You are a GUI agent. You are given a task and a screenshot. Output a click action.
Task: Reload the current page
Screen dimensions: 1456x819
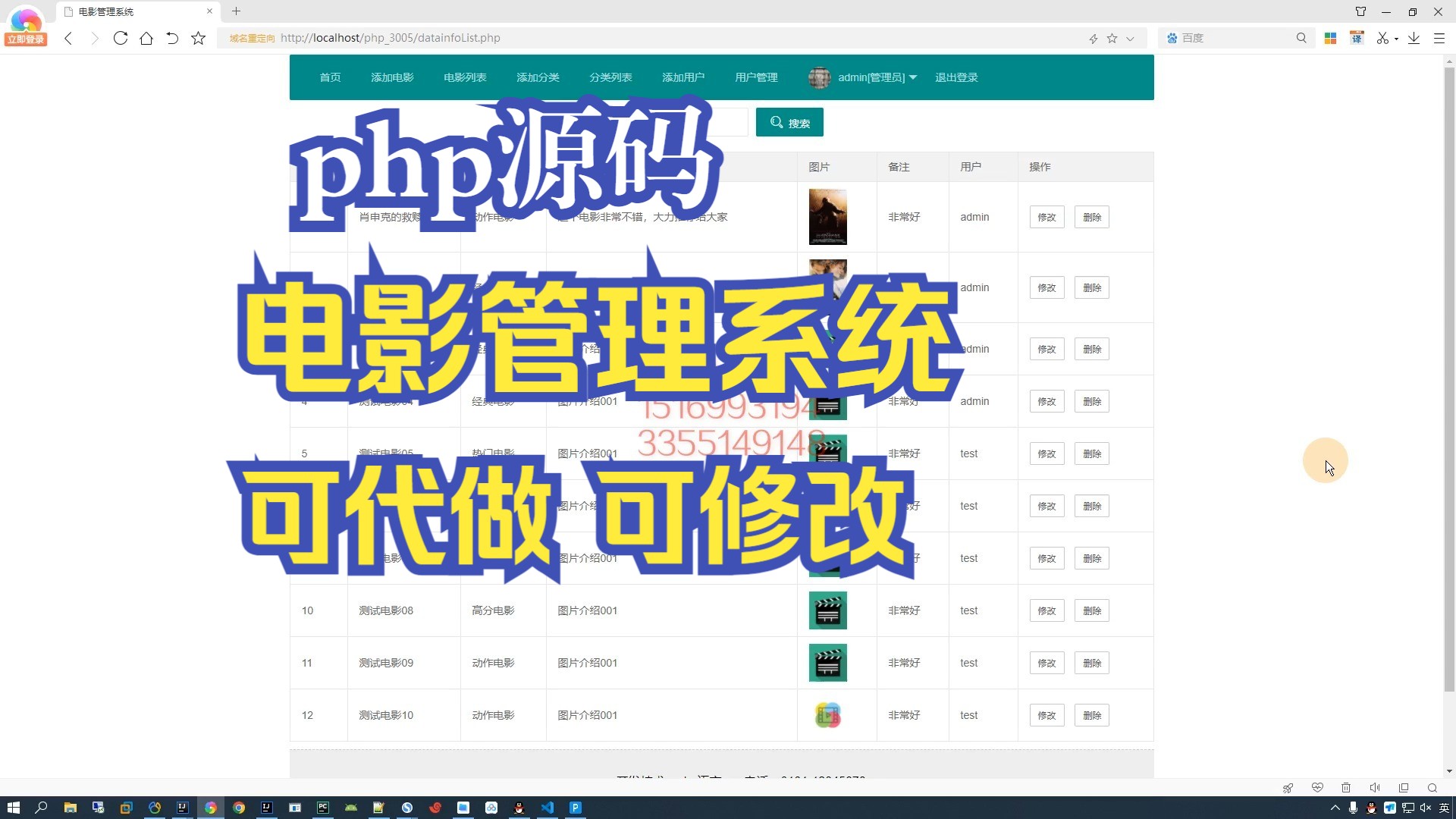[x=120, y=38]
